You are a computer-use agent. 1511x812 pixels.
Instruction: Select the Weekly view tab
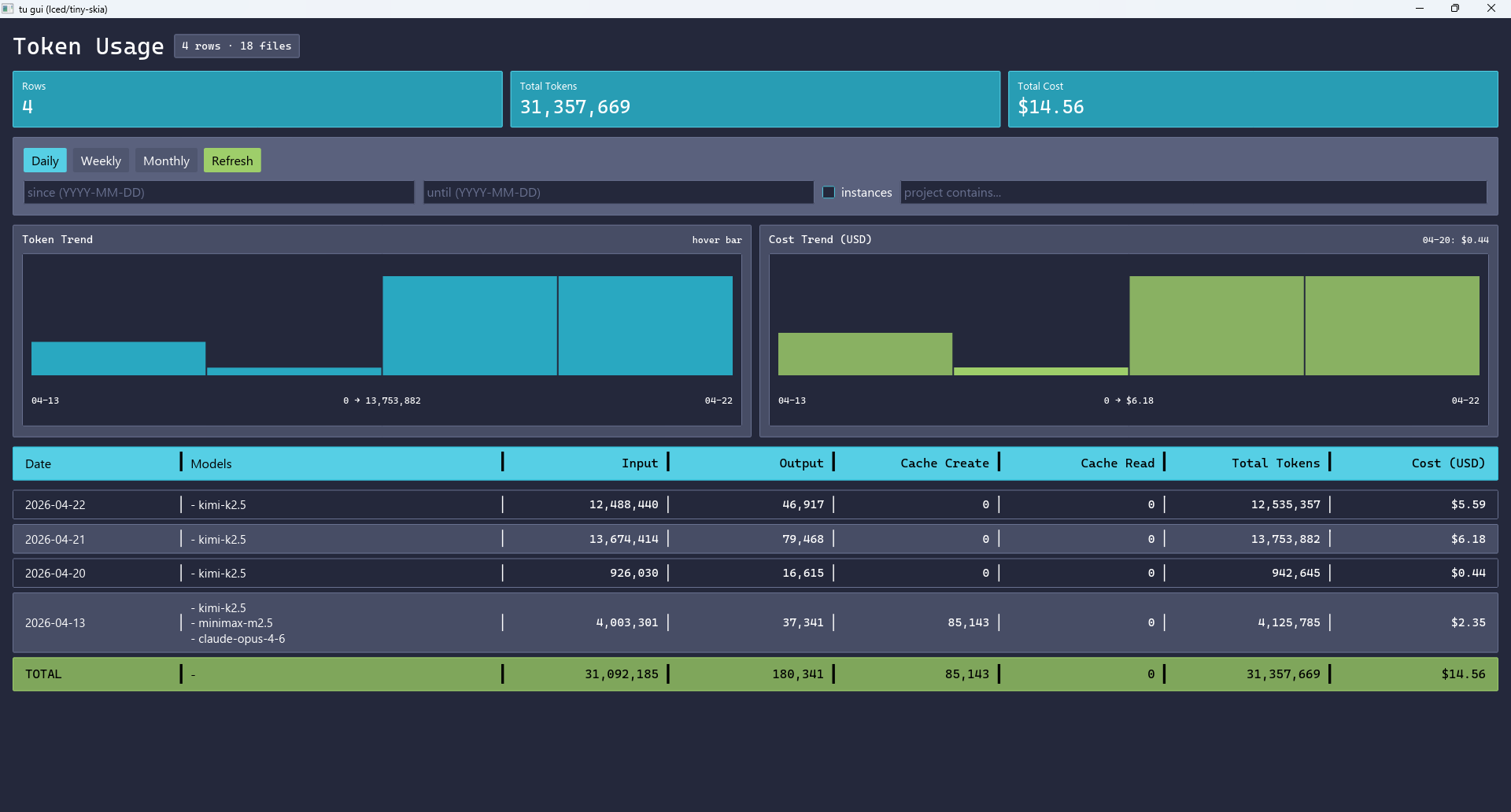pyautogui.click(x=101, y=161)
